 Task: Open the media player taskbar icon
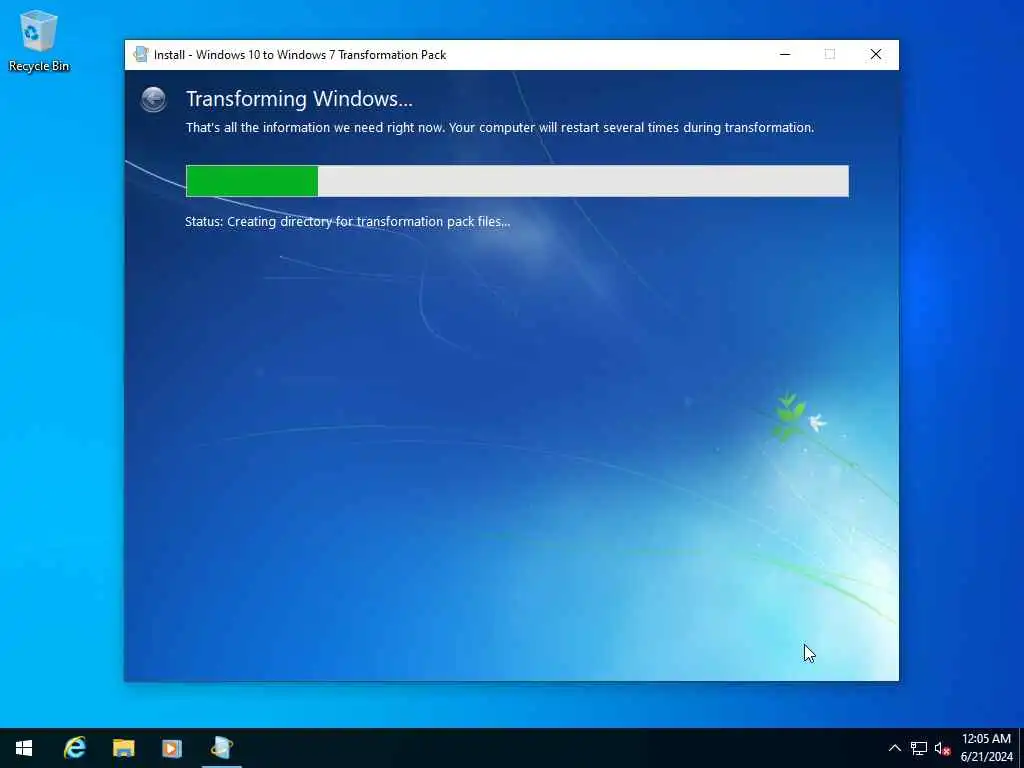(172, 748)
